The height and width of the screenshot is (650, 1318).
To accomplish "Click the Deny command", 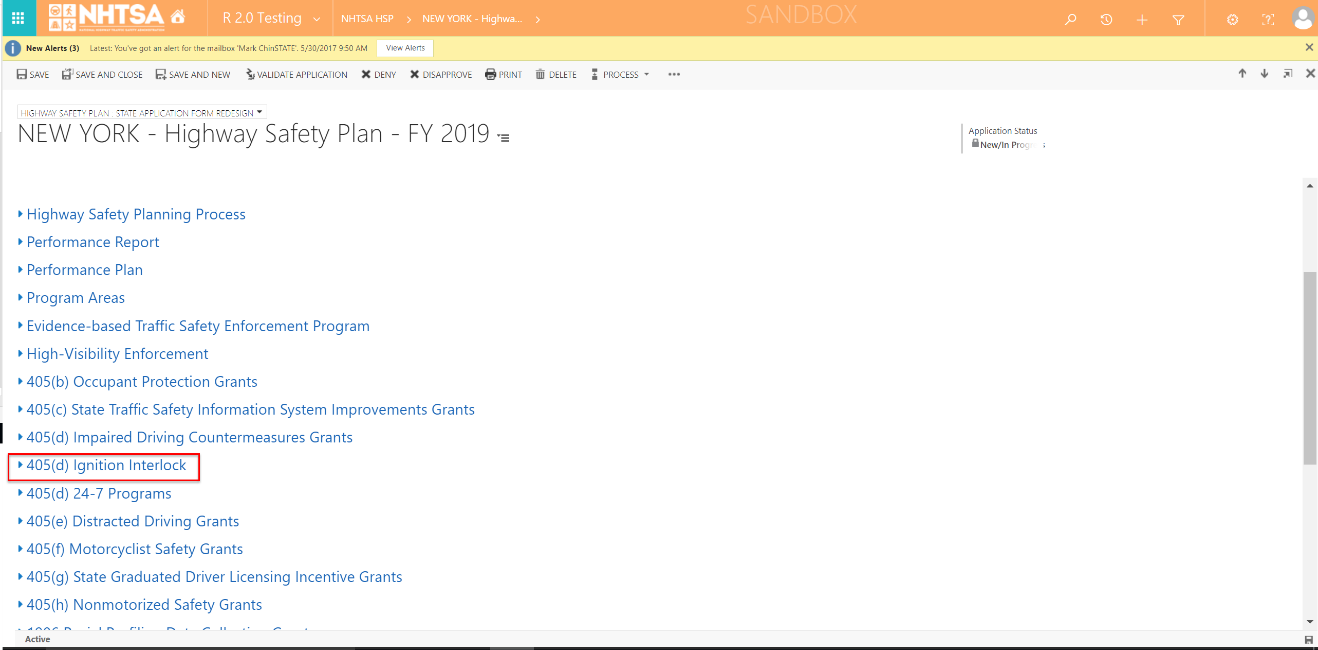I will (x=378, y=74).
